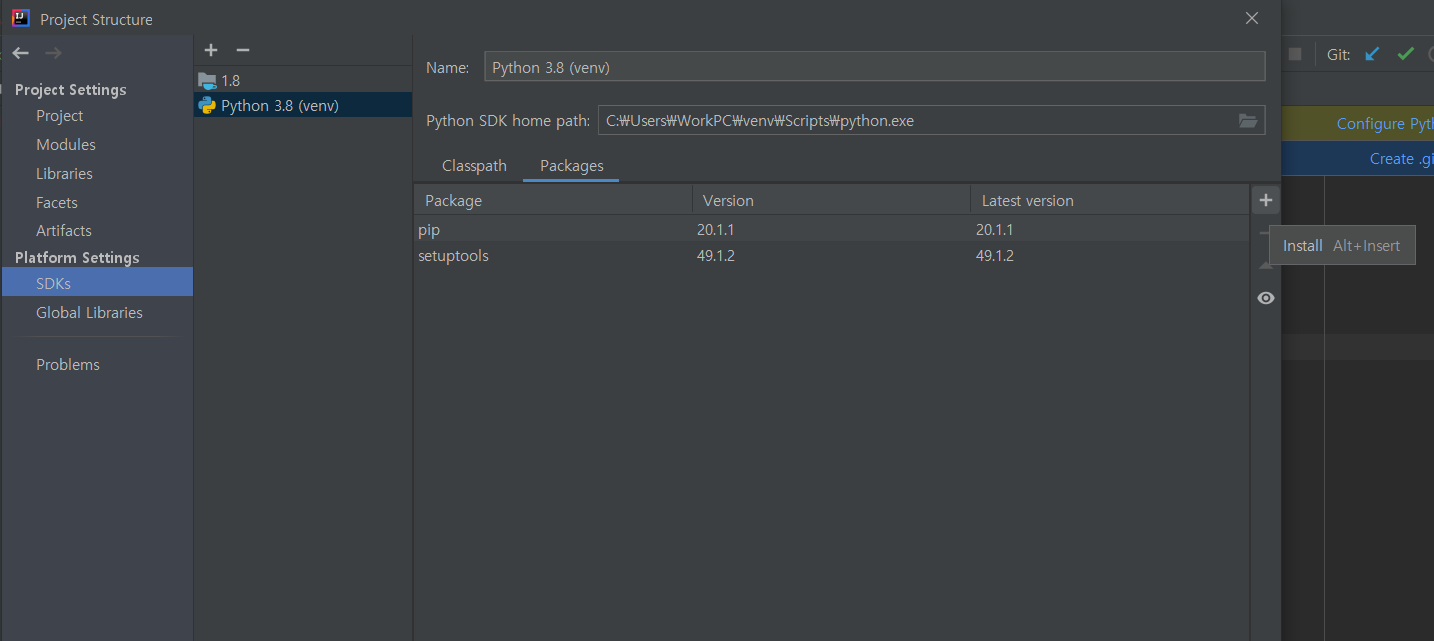Select the pip package row

(832, 230)
